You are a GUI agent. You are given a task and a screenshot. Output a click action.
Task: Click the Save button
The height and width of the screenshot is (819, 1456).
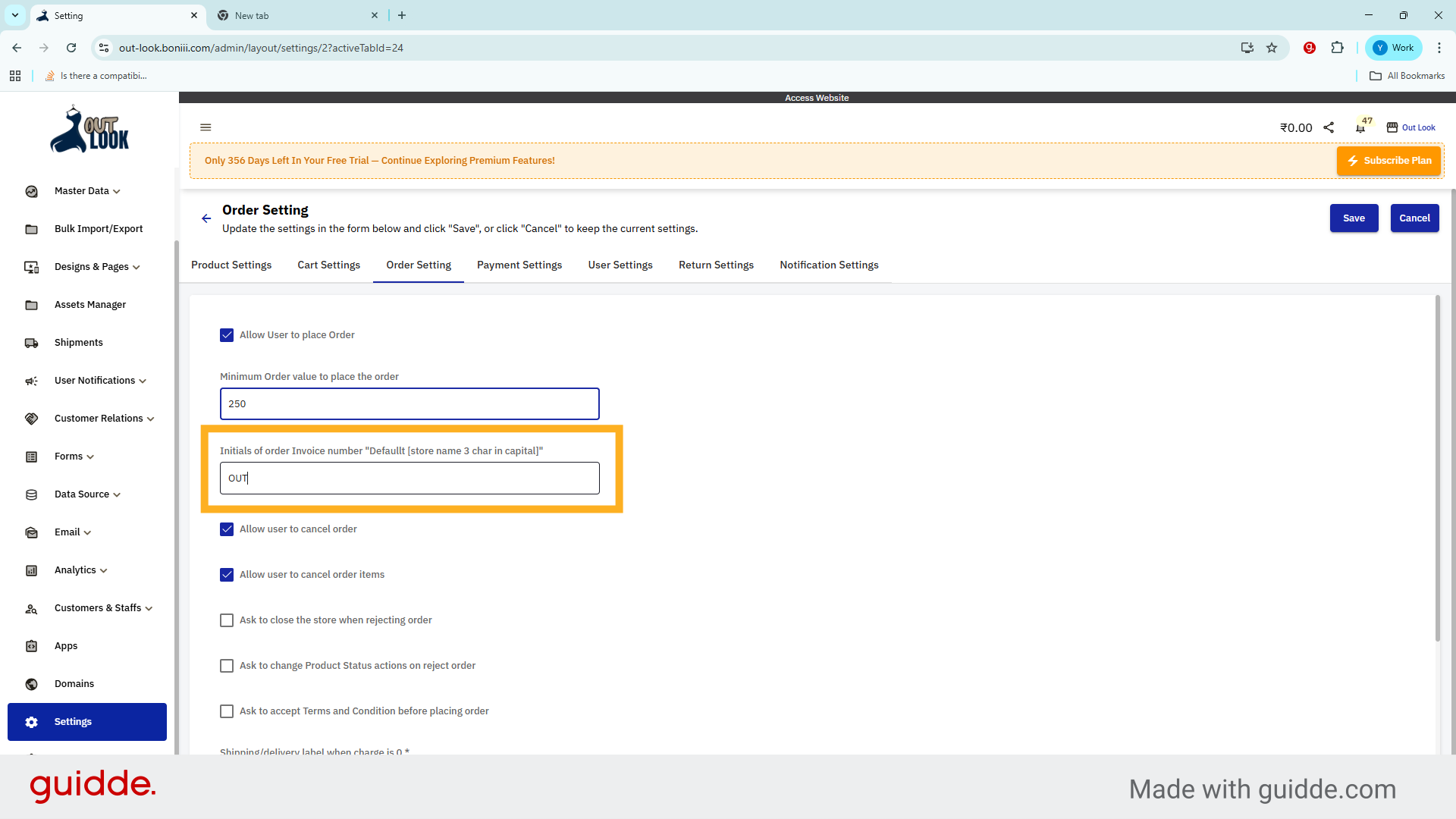click(1354, 218)
